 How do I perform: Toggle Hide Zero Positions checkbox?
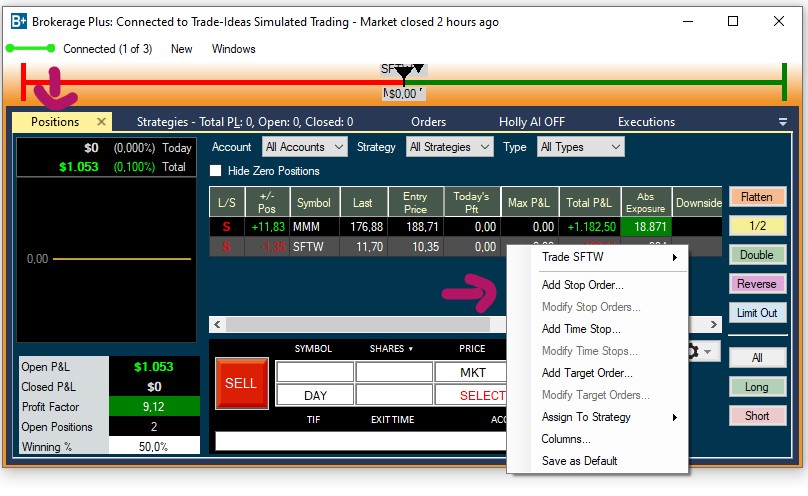[x=215, y=170]
